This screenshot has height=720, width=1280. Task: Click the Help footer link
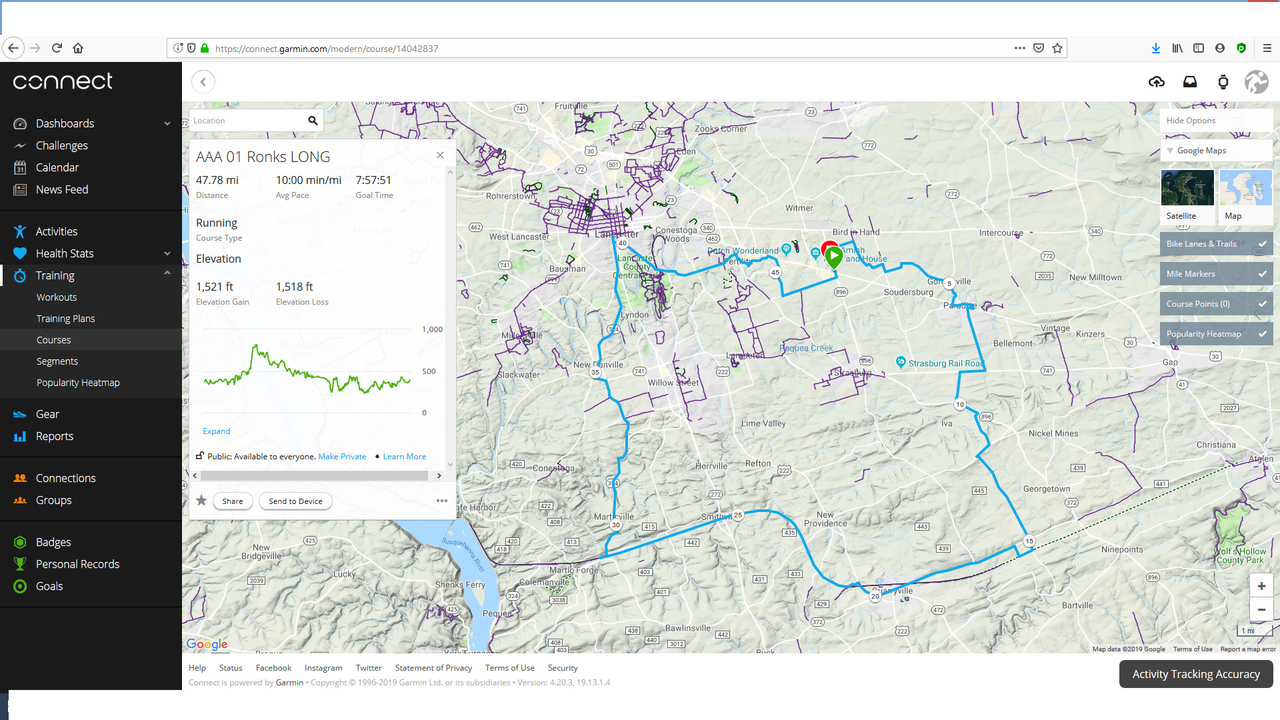click(x=197, y=668)
